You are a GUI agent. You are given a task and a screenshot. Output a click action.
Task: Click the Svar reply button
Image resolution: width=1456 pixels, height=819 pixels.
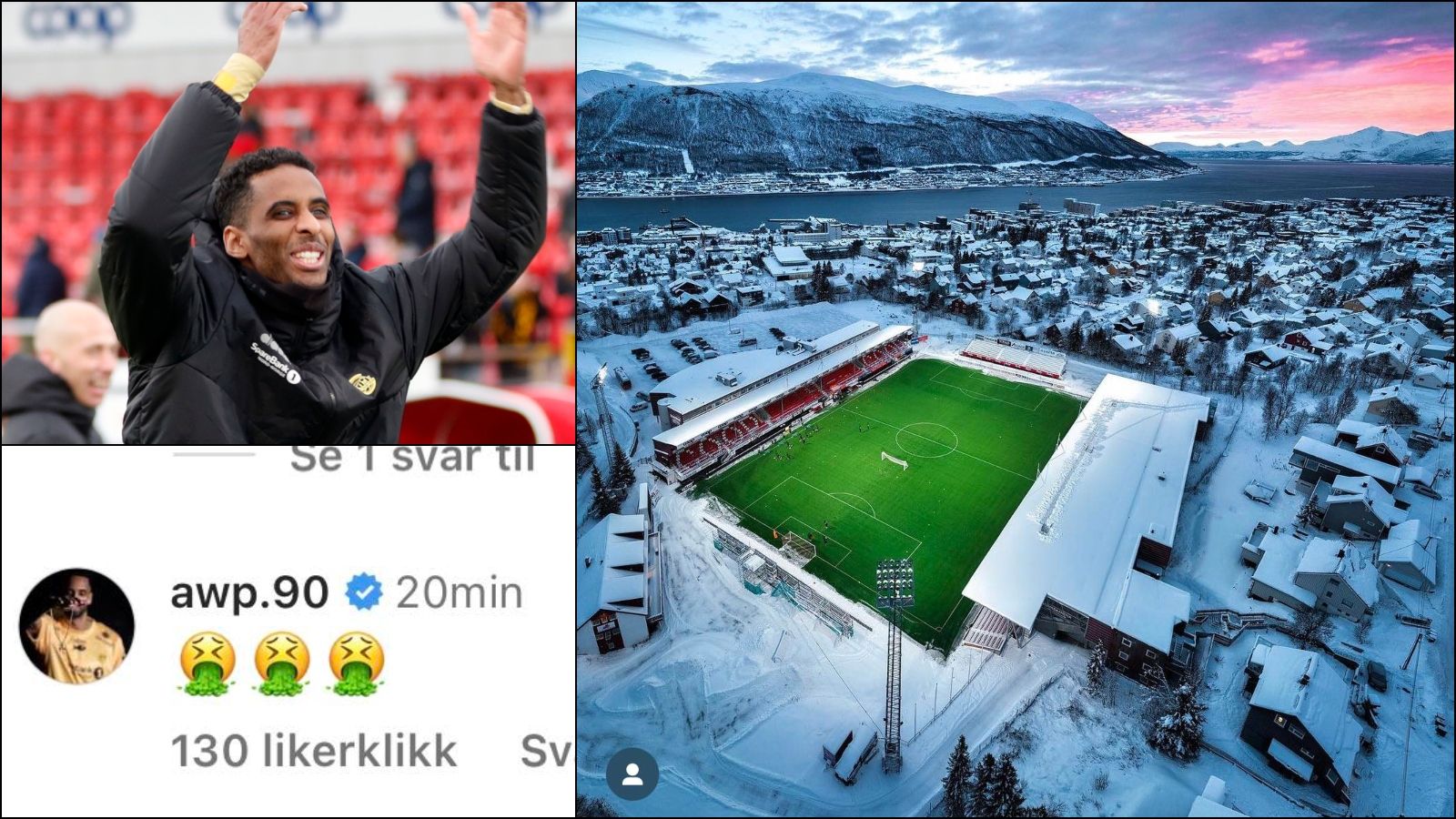coord(547,751)
